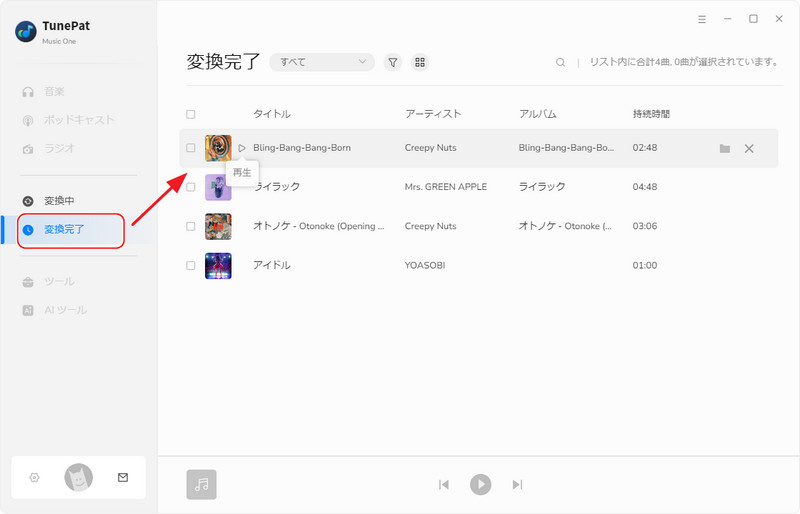
Task: Click the headphones icon for 音楽
Action: coord(28,92)
